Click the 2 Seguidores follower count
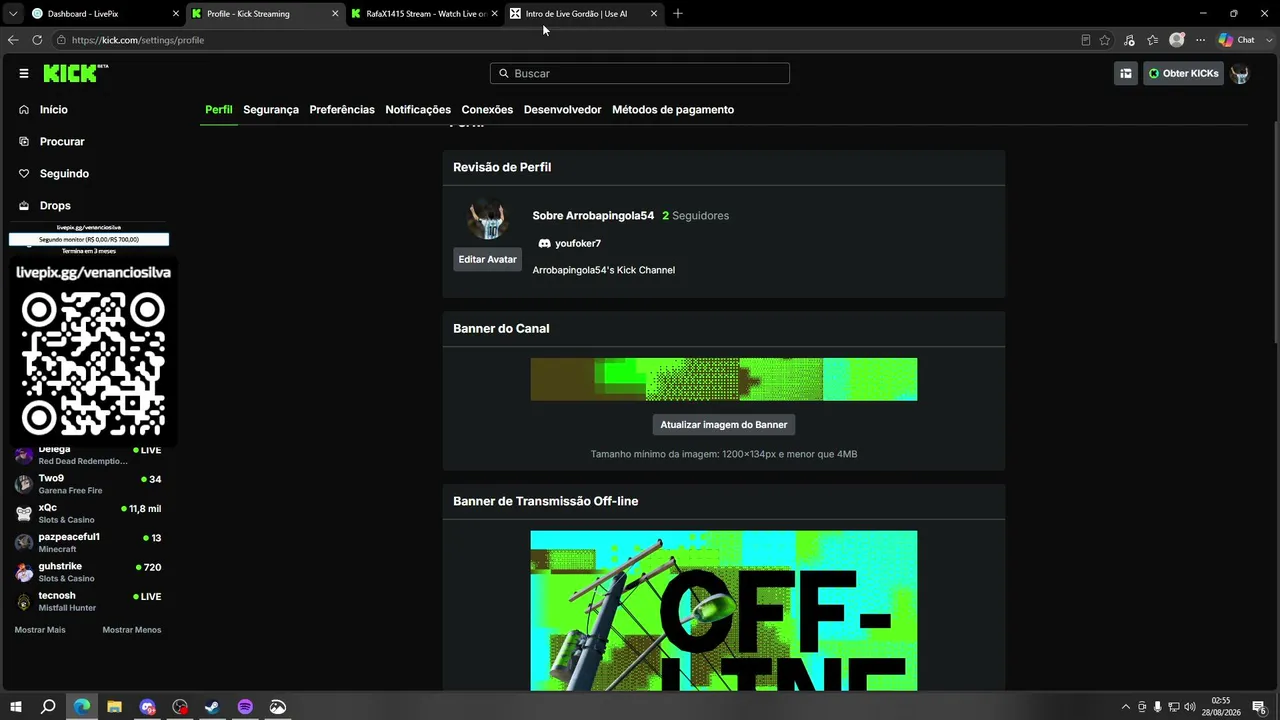 tap(696, 216)
